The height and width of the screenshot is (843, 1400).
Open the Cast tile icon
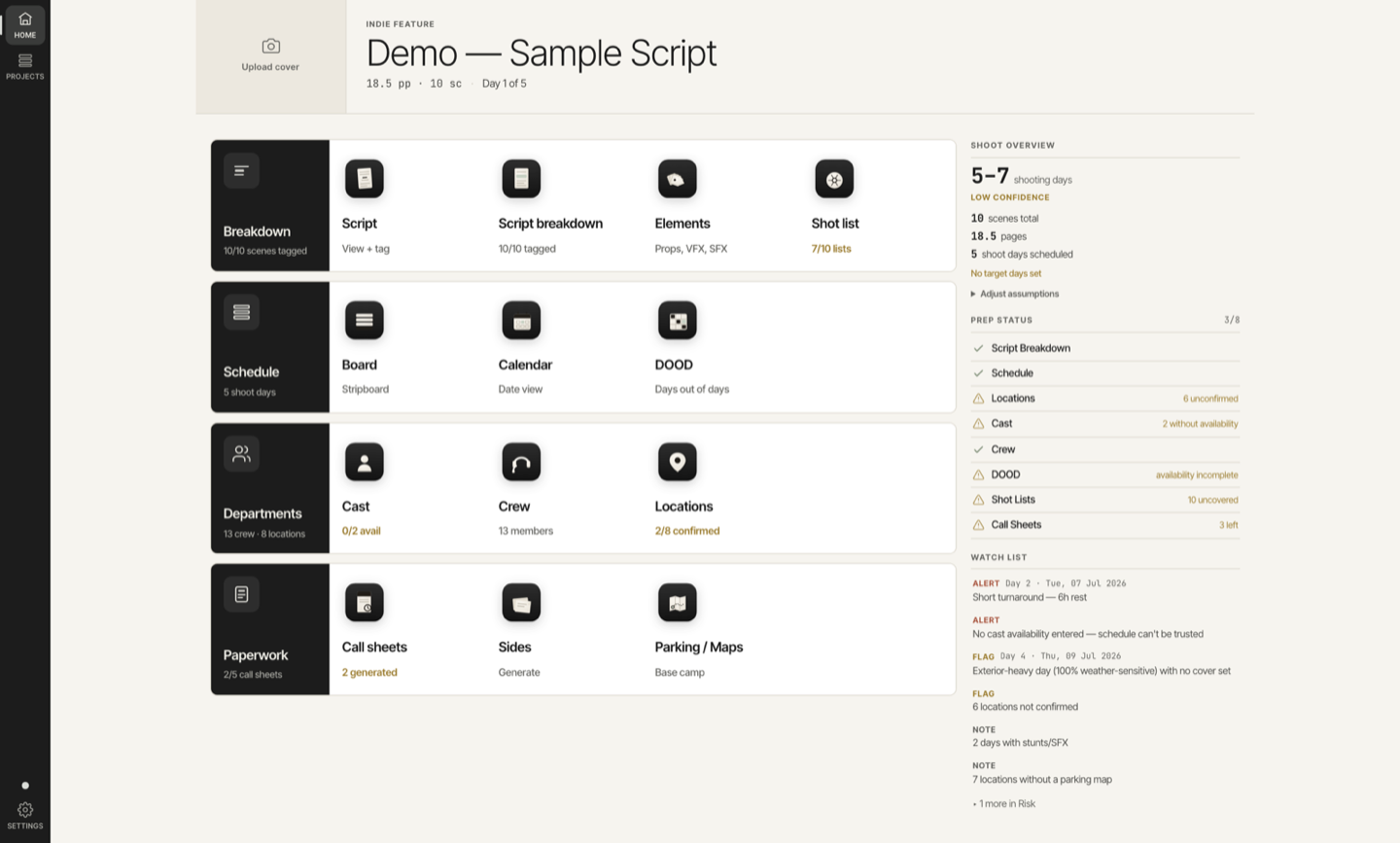click(365, 462)
